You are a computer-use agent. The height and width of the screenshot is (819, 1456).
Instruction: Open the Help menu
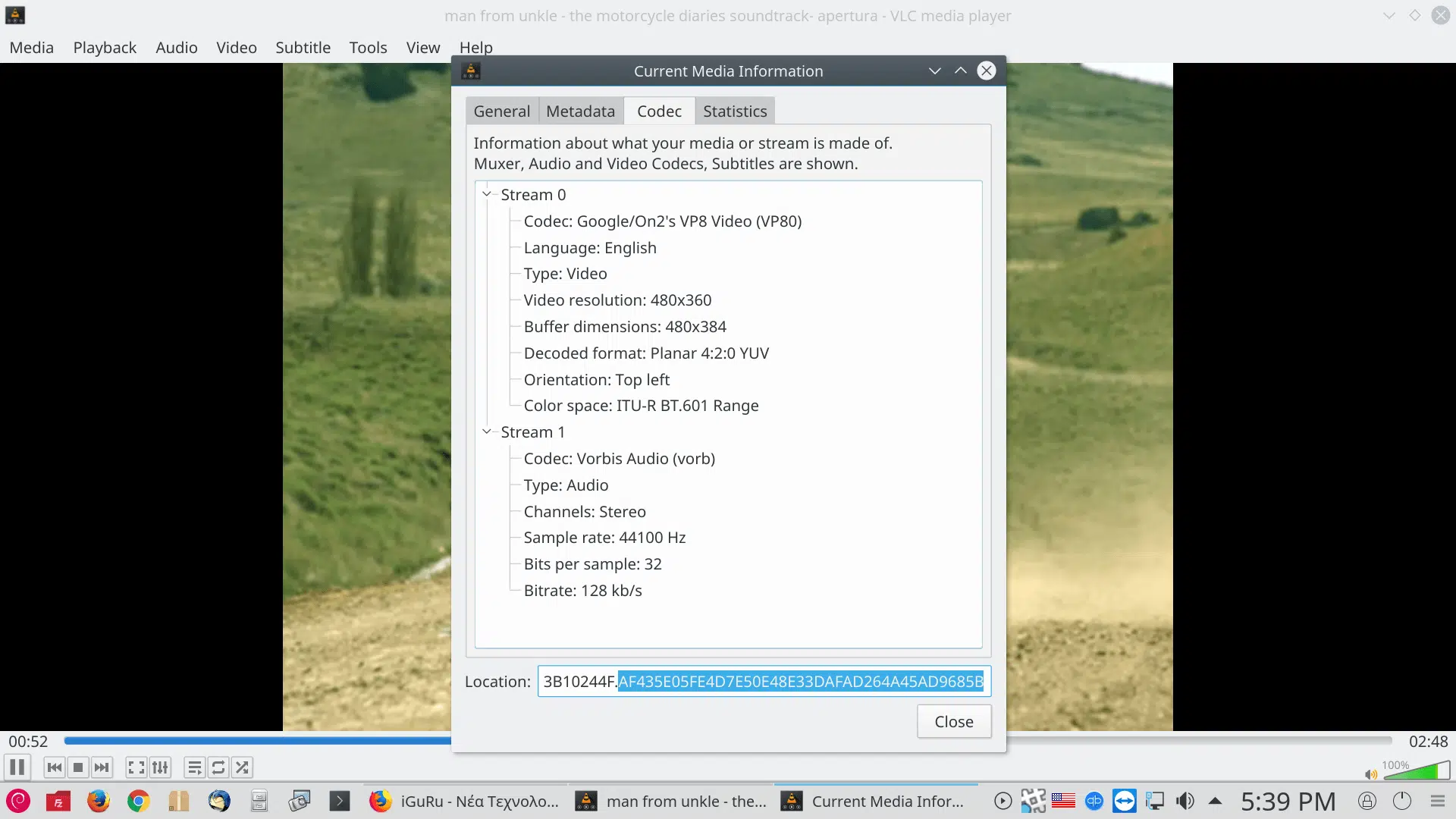(475, 48)
